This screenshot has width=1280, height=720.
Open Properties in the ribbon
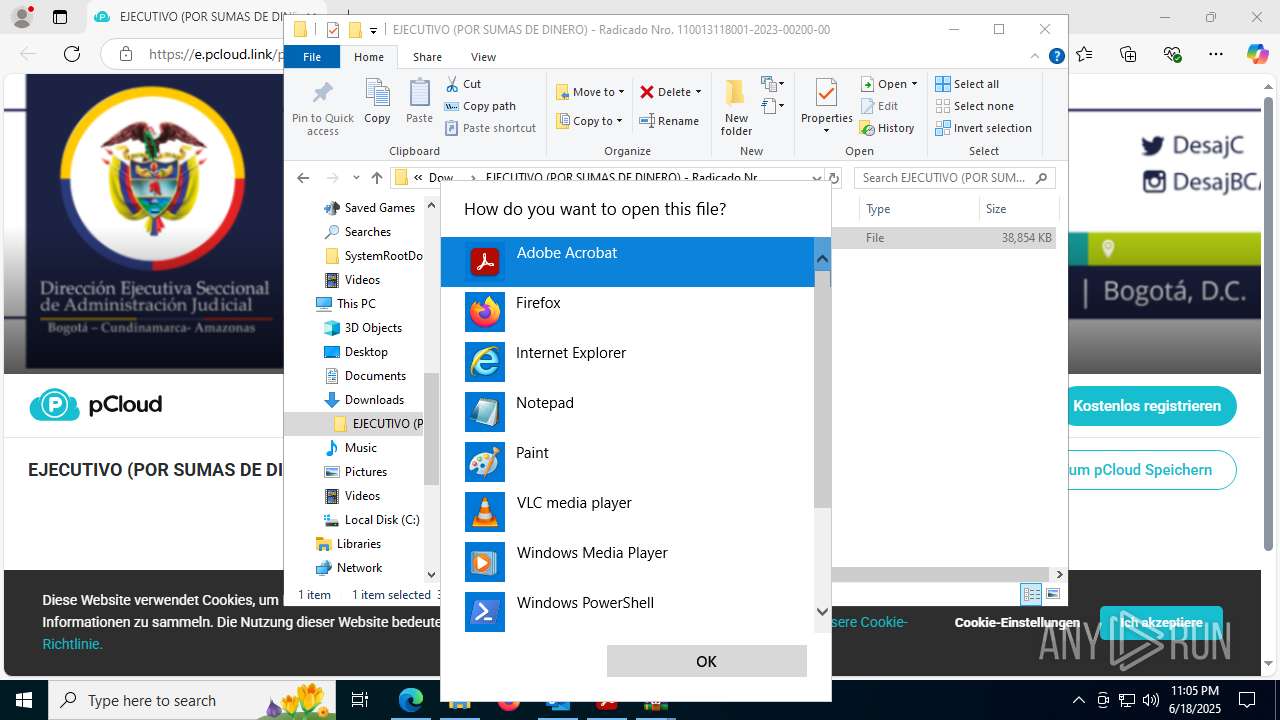click(x=826, y=107)
